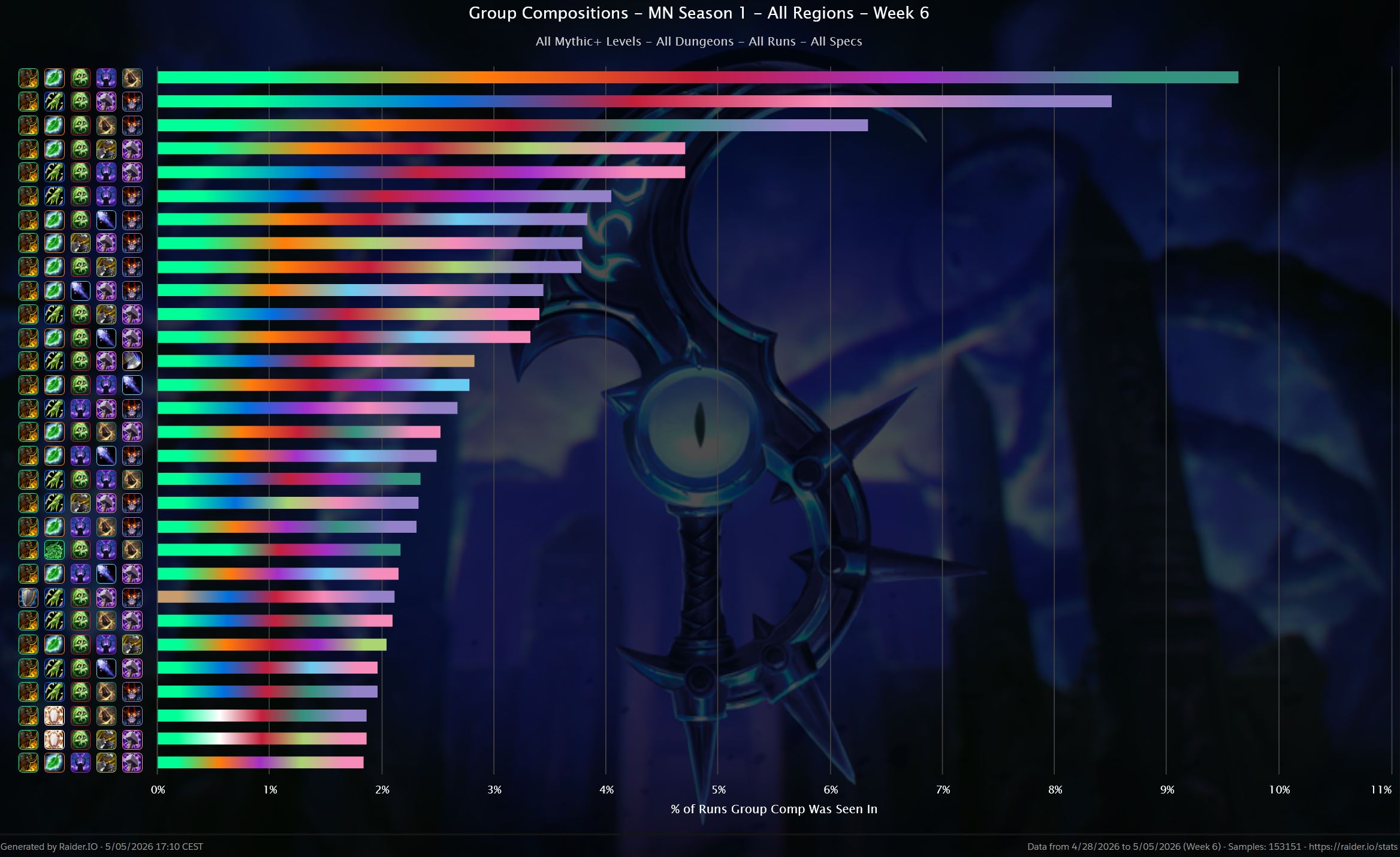Click the '0%' axis tick label
1400x857 pixels.
coord(158,790)
